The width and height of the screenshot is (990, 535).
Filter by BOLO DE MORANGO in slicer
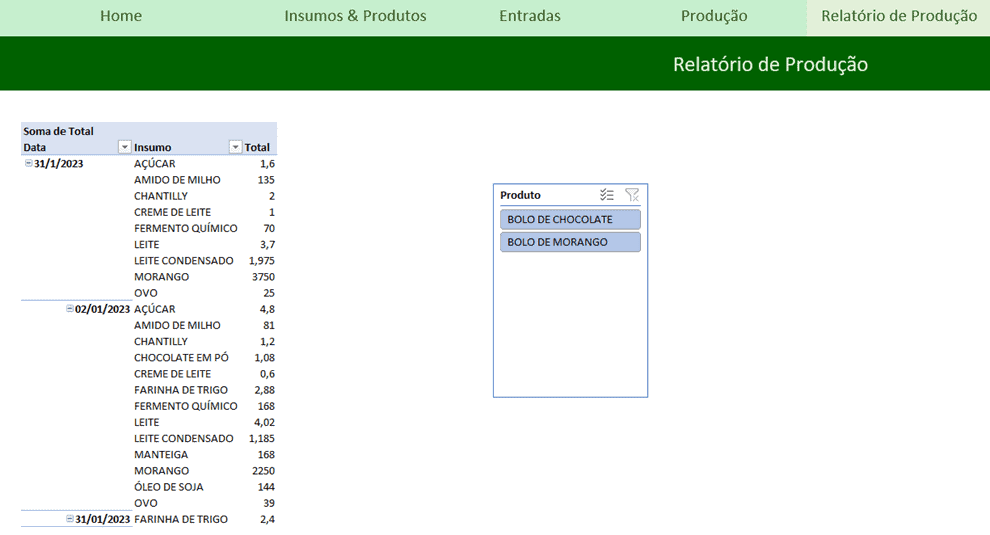[570, 242]
